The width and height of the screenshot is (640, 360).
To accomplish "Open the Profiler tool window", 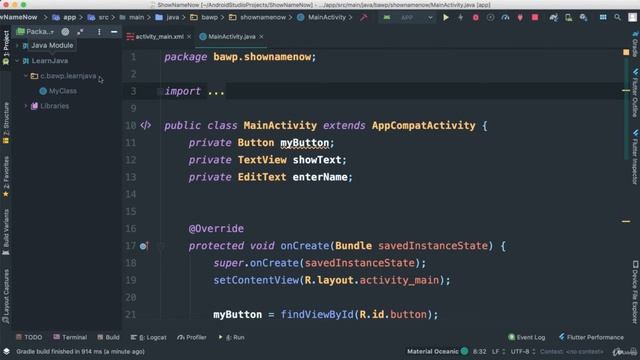I will (192, 337).
